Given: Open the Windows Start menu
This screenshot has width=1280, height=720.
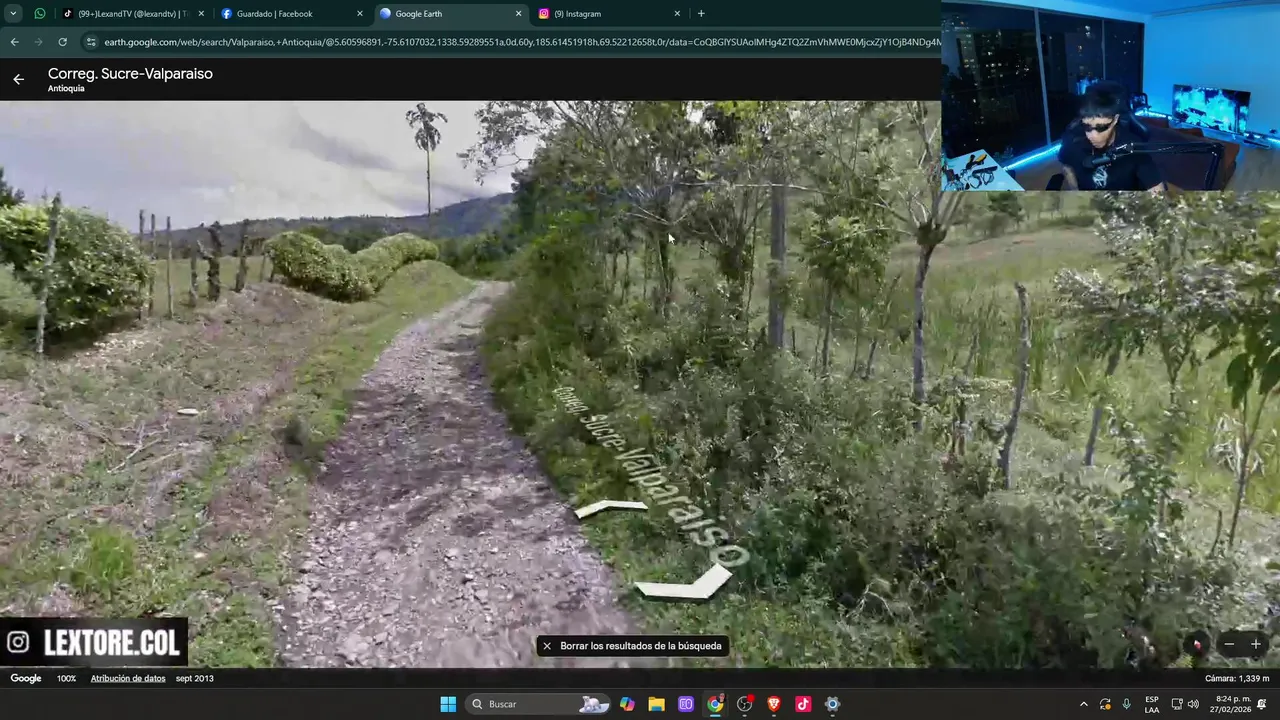Looking at the screenshot, I should point(448,704).
